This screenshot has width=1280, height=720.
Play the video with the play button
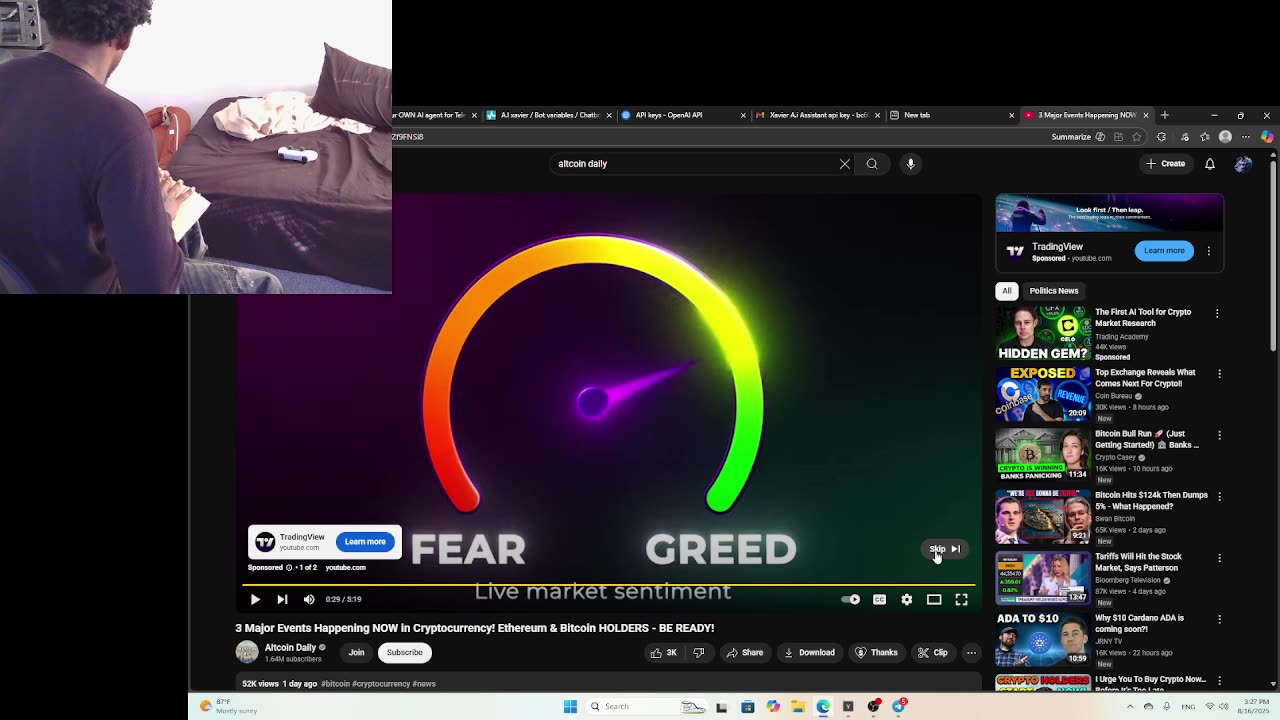255,599
